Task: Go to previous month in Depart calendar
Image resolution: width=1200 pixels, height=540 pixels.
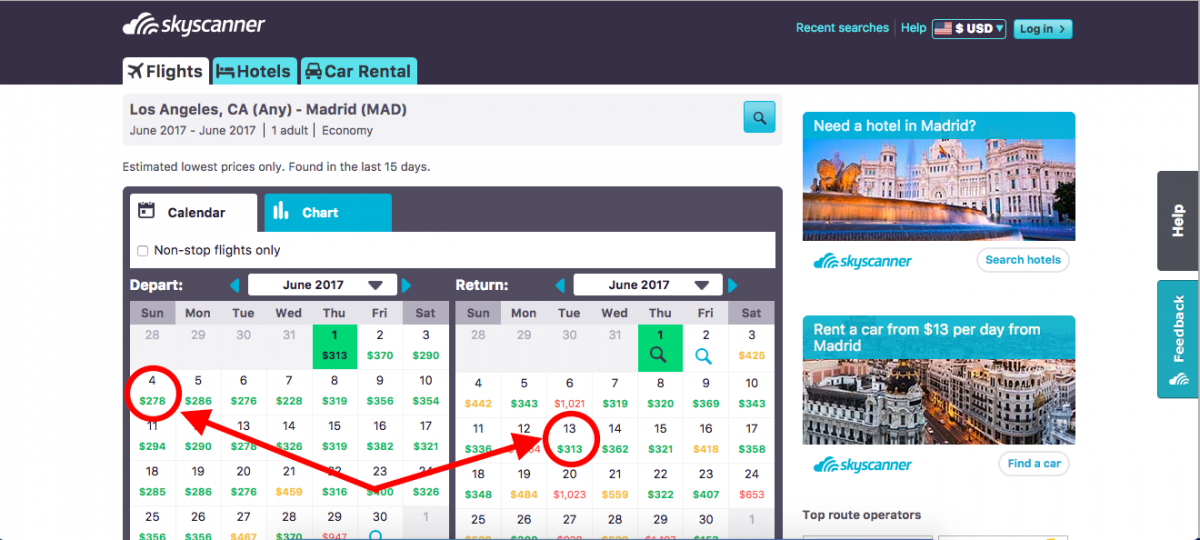Action: point(235,285)
